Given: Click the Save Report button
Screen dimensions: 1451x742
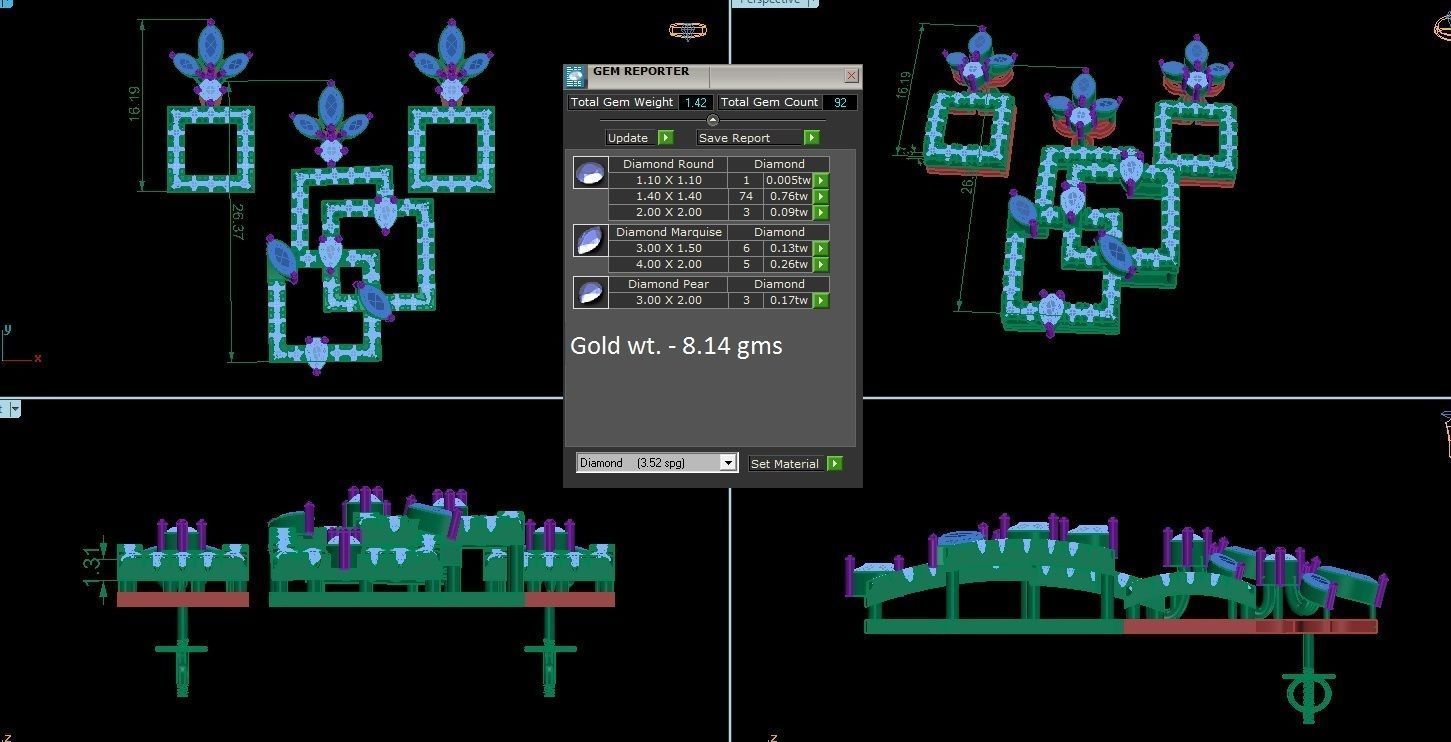Looking at the screenshot, I should coord(749,138).
